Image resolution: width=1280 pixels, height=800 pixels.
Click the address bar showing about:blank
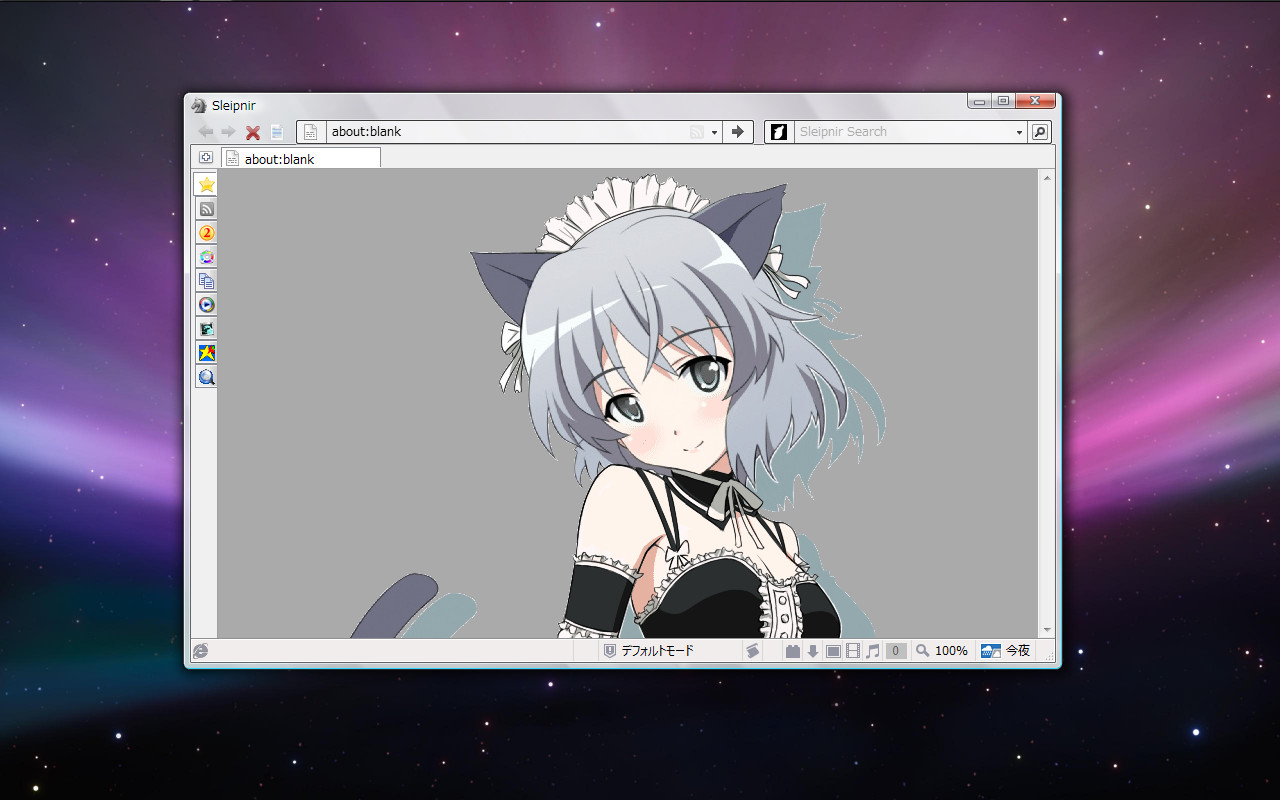pyautogui.click(x=507, y=132)
